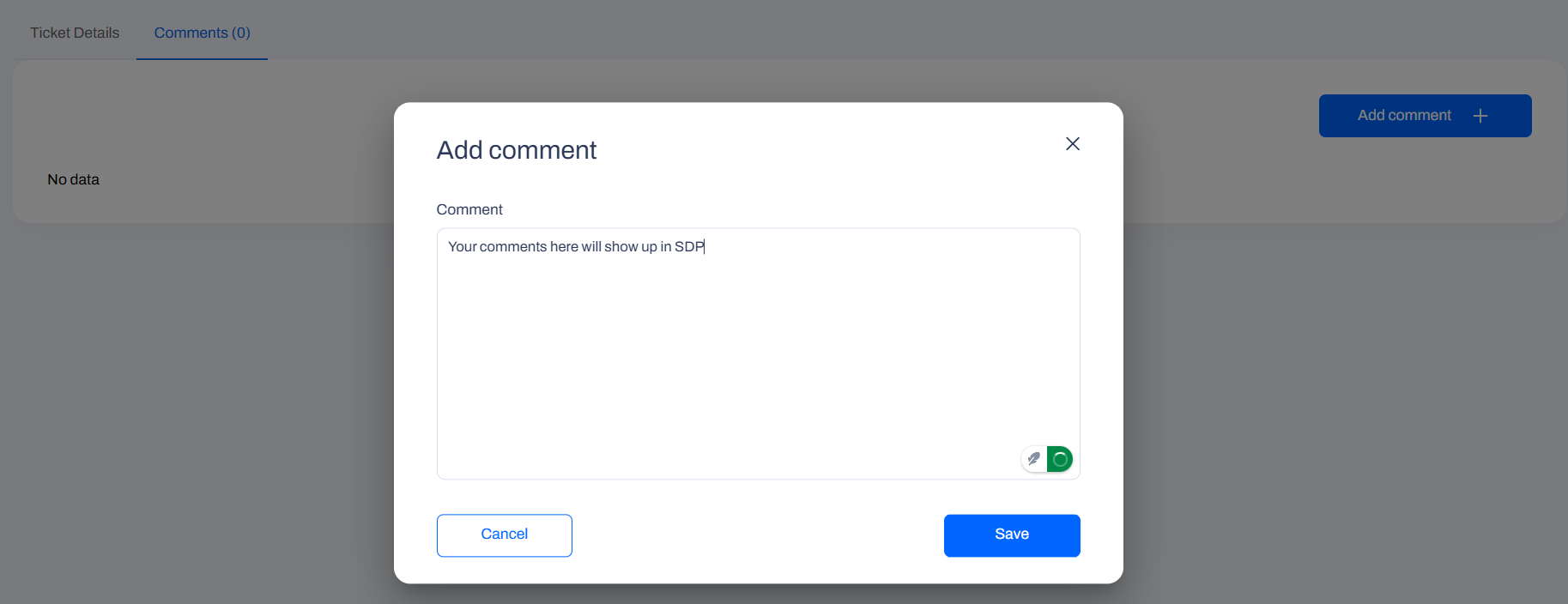
Task: Click the word "will" in the comment
Action: click(591, 247)
